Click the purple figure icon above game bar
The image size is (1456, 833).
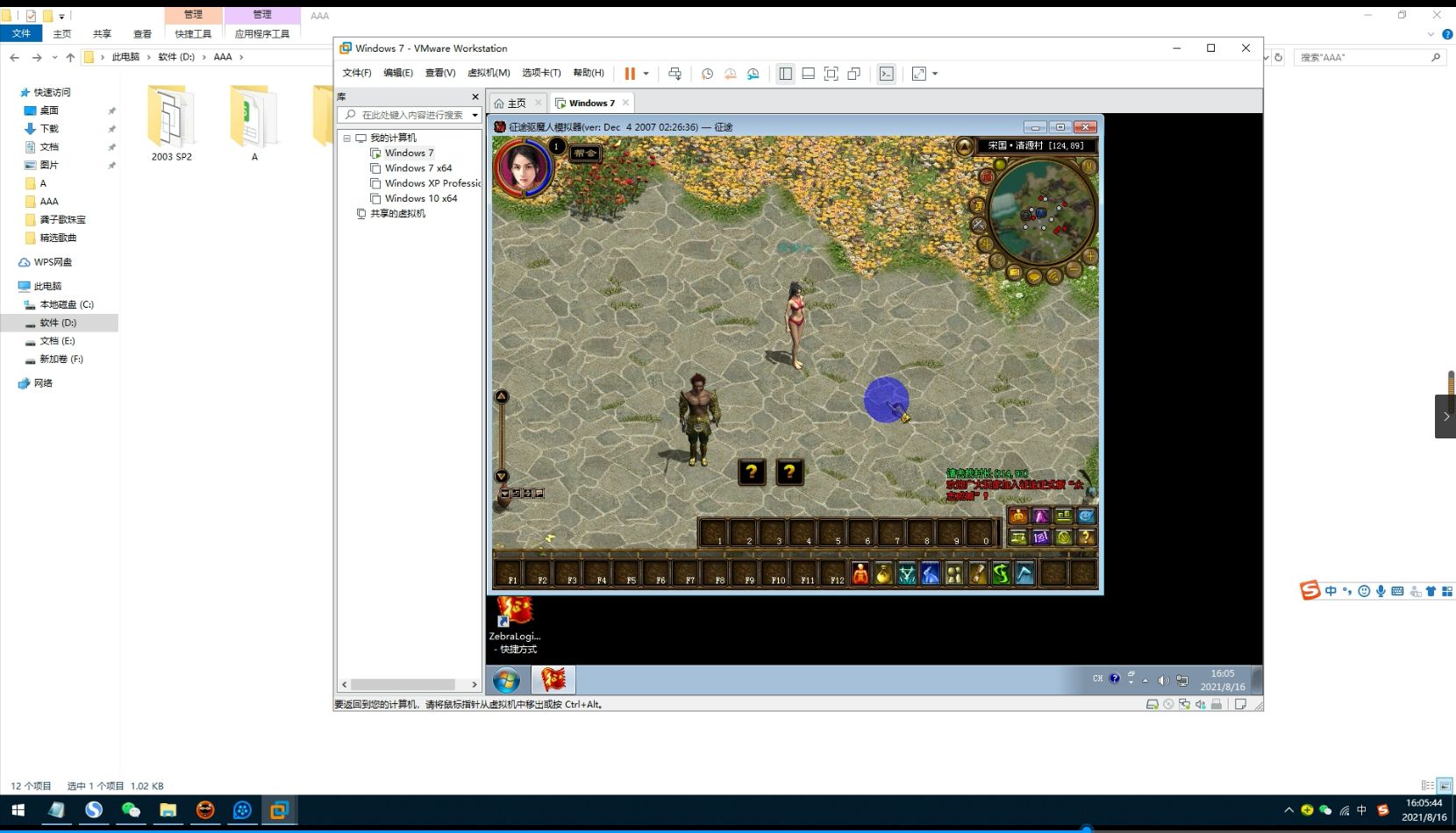1040,516
